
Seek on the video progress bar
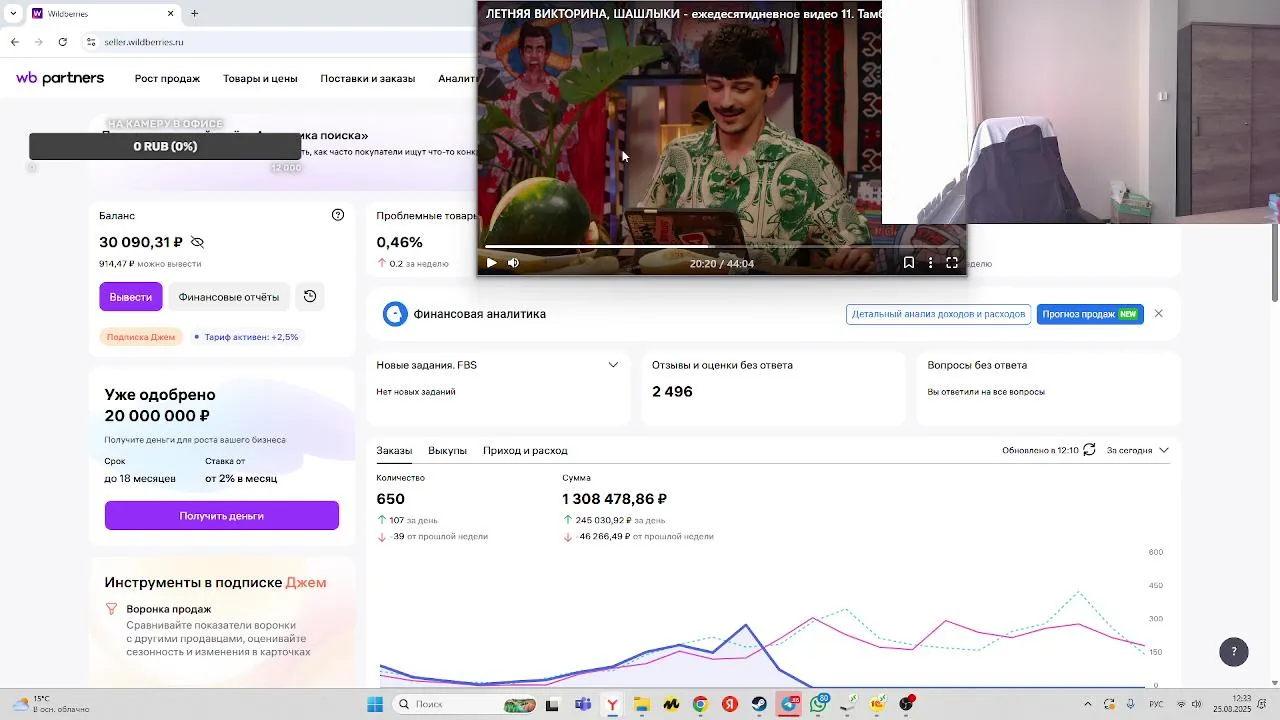click(721, 246)
